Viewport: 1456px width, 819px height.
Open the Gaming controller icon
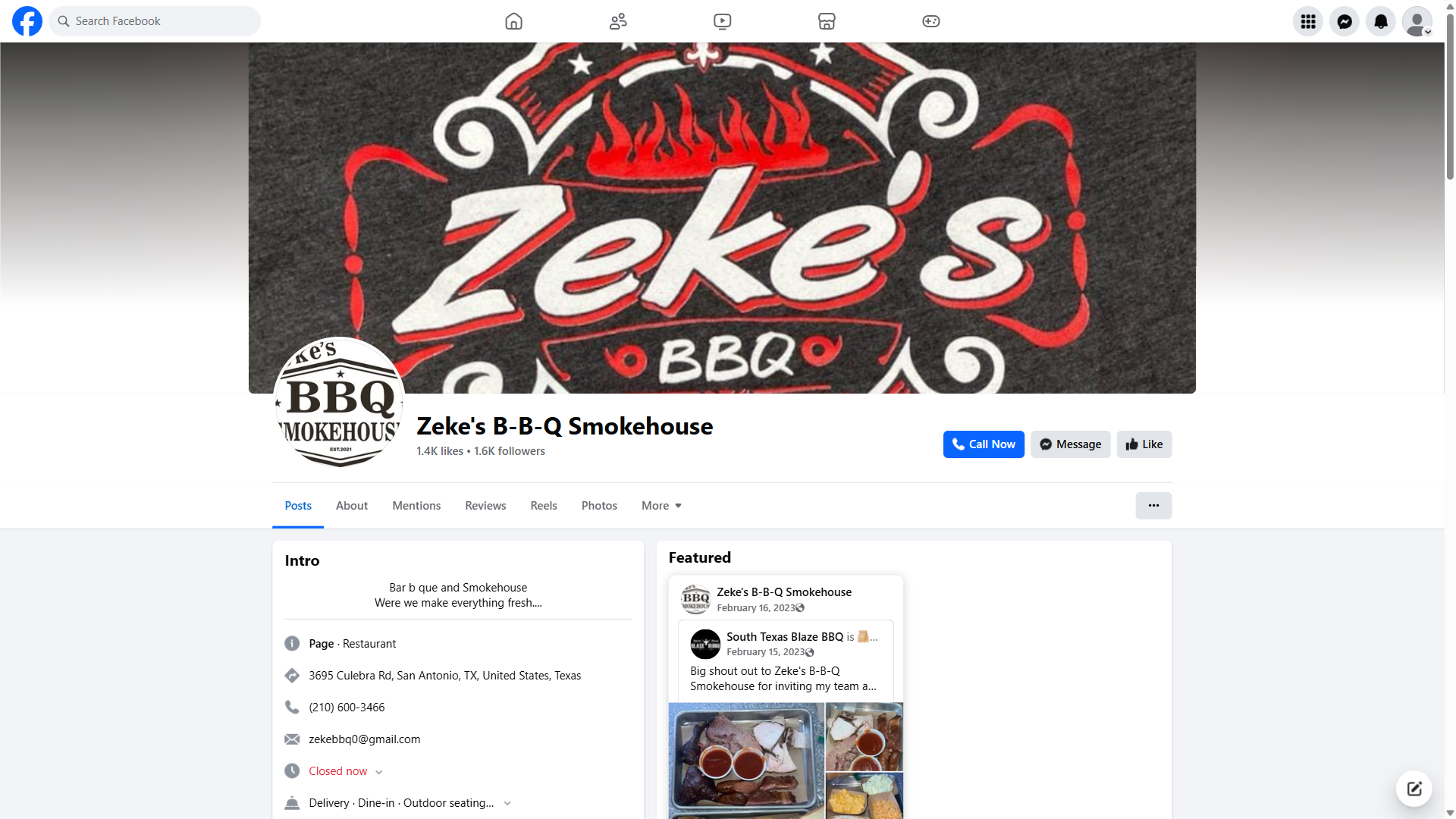(x=931, y=21)
